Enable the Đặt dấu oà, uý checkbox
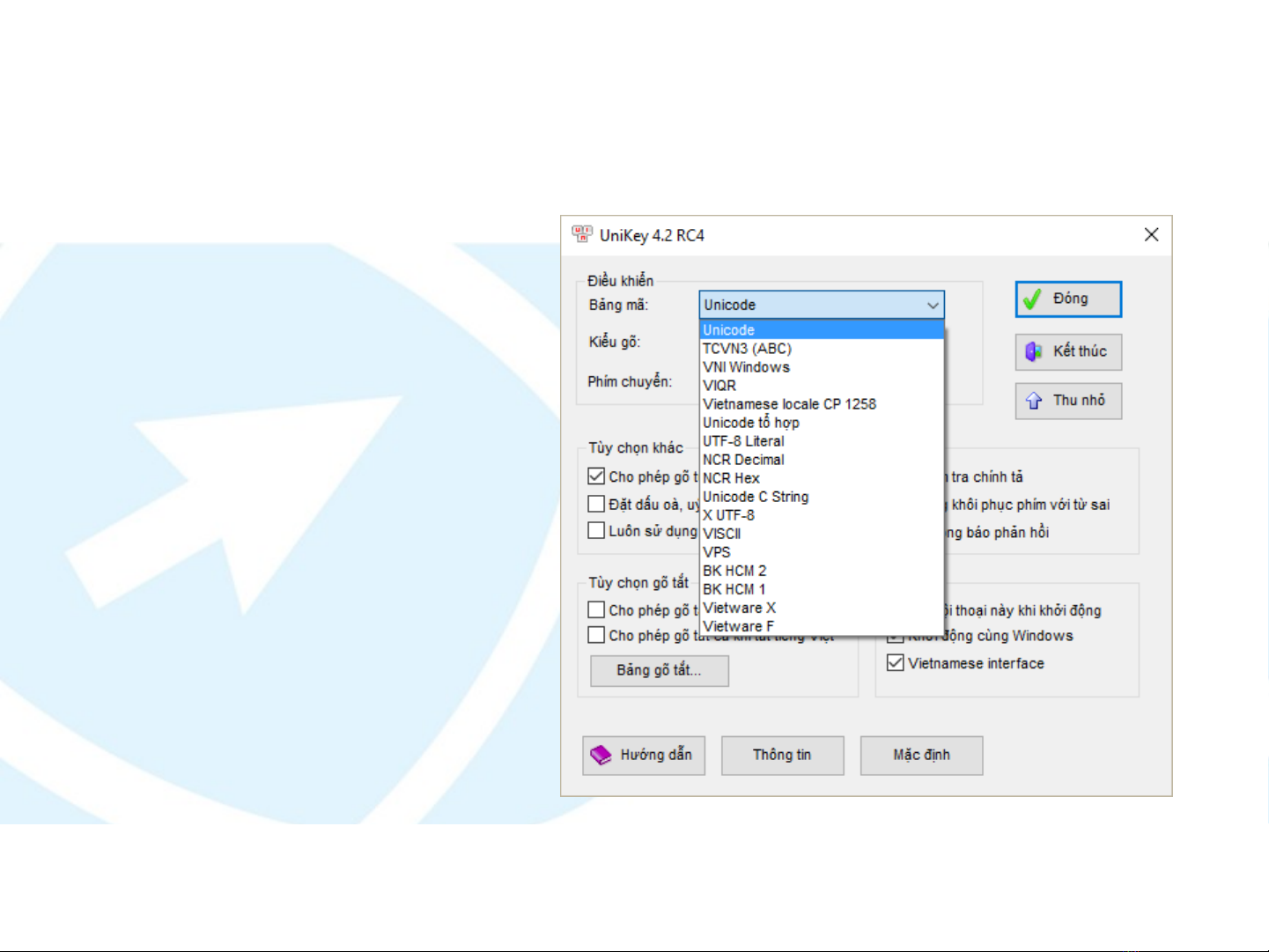The width and height of the screenshot is (1269, 952). coord(596,504)
